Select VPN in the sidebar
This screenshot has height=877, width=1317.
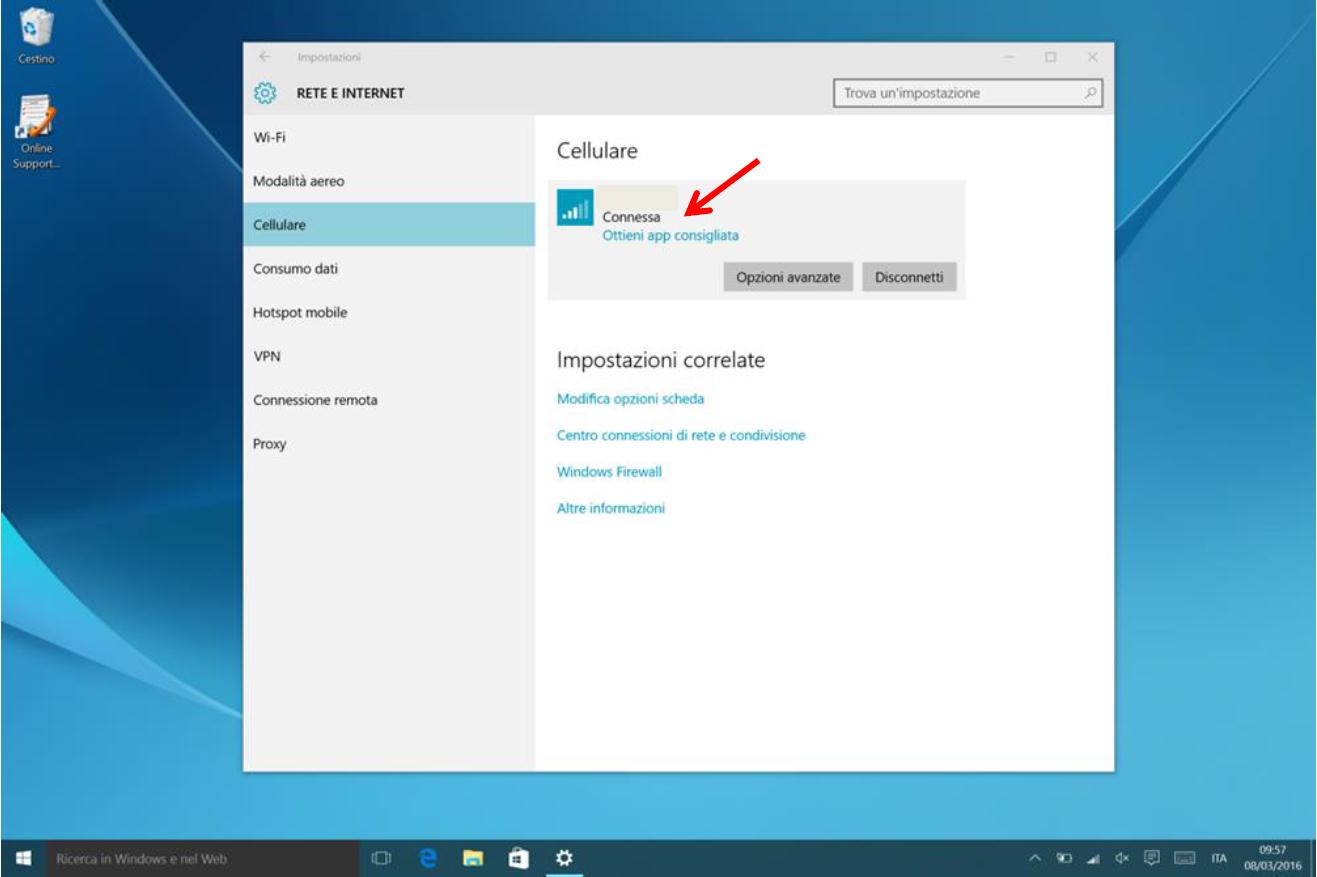pos(389,356)
